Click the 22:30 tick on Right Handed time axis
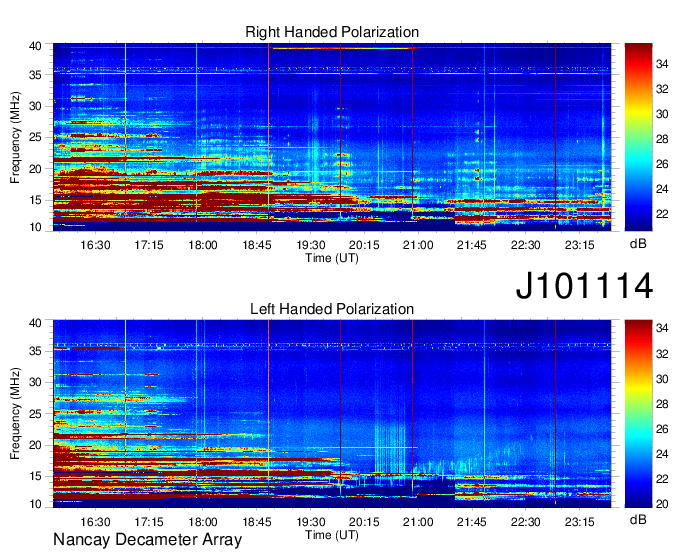The width and height of the screenshot is (680, 552). click(525, 245)
